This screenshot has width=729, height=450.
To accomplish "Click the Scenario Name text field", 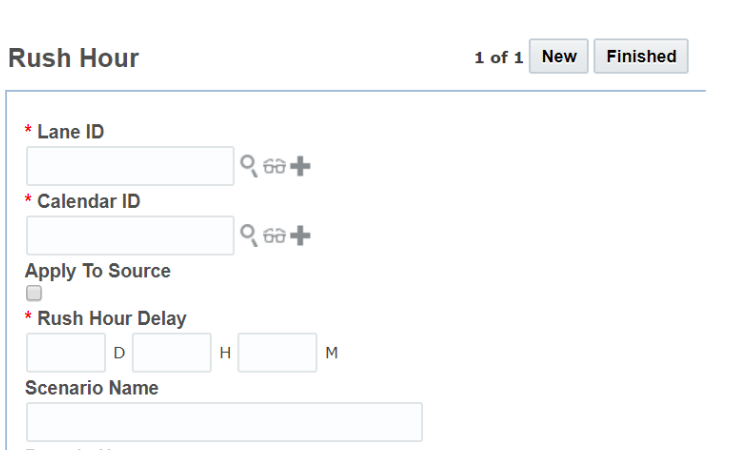I will coord(224,422).
